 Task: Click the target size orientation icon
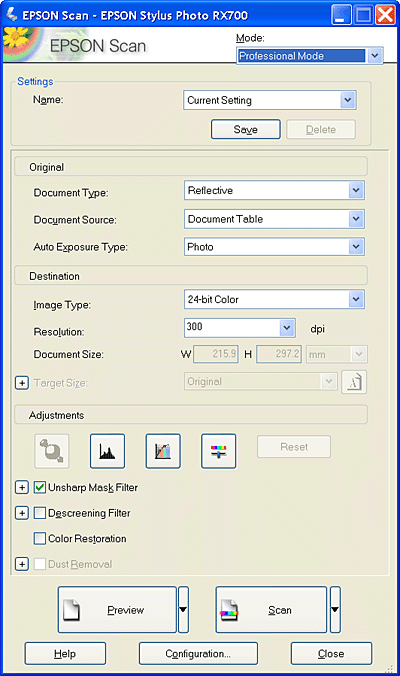click(x=354, y=382)
